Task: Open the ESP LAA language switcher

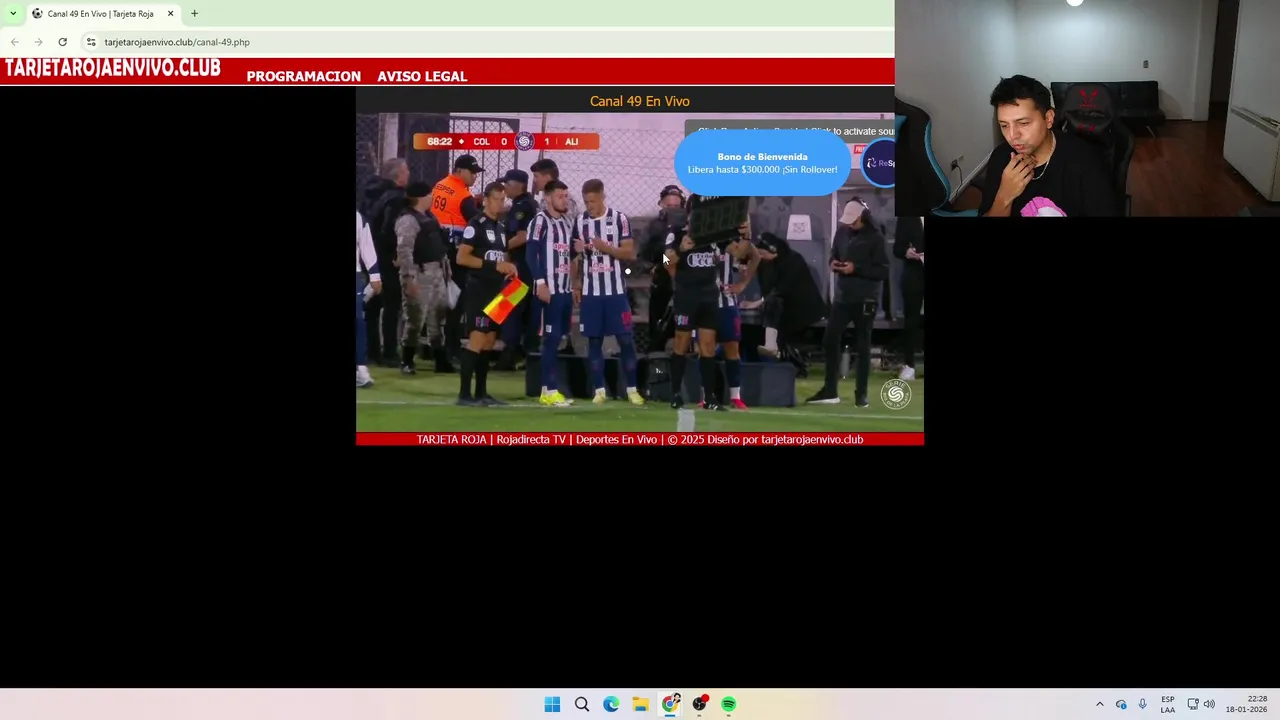Action: [1168, 704]
